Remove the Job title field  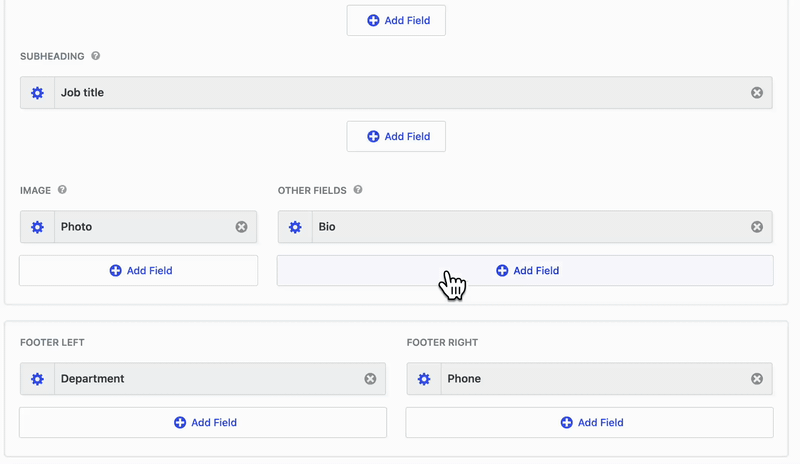coord(757,93)
